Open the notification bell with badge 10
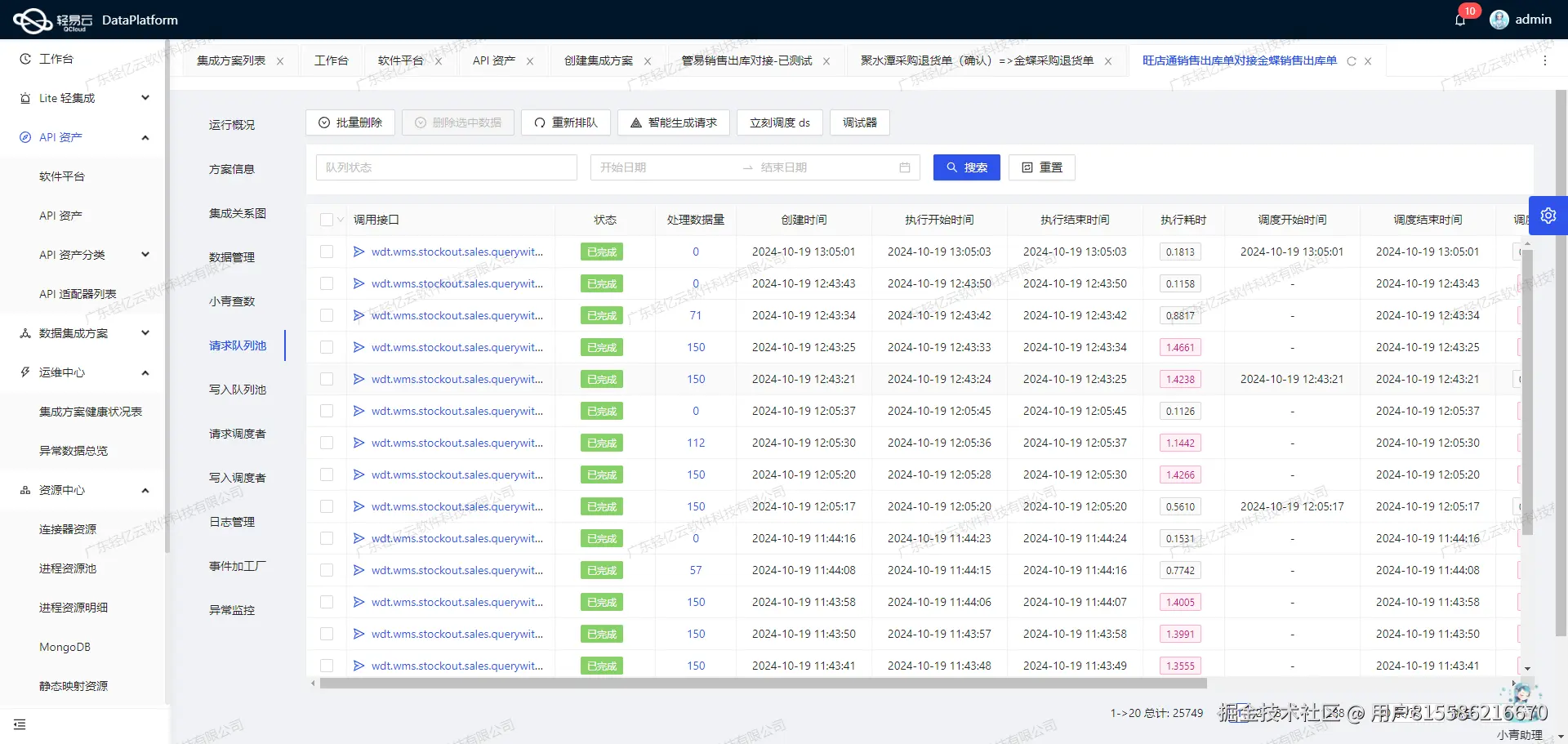1568x744 pixels. point(1462,19)
